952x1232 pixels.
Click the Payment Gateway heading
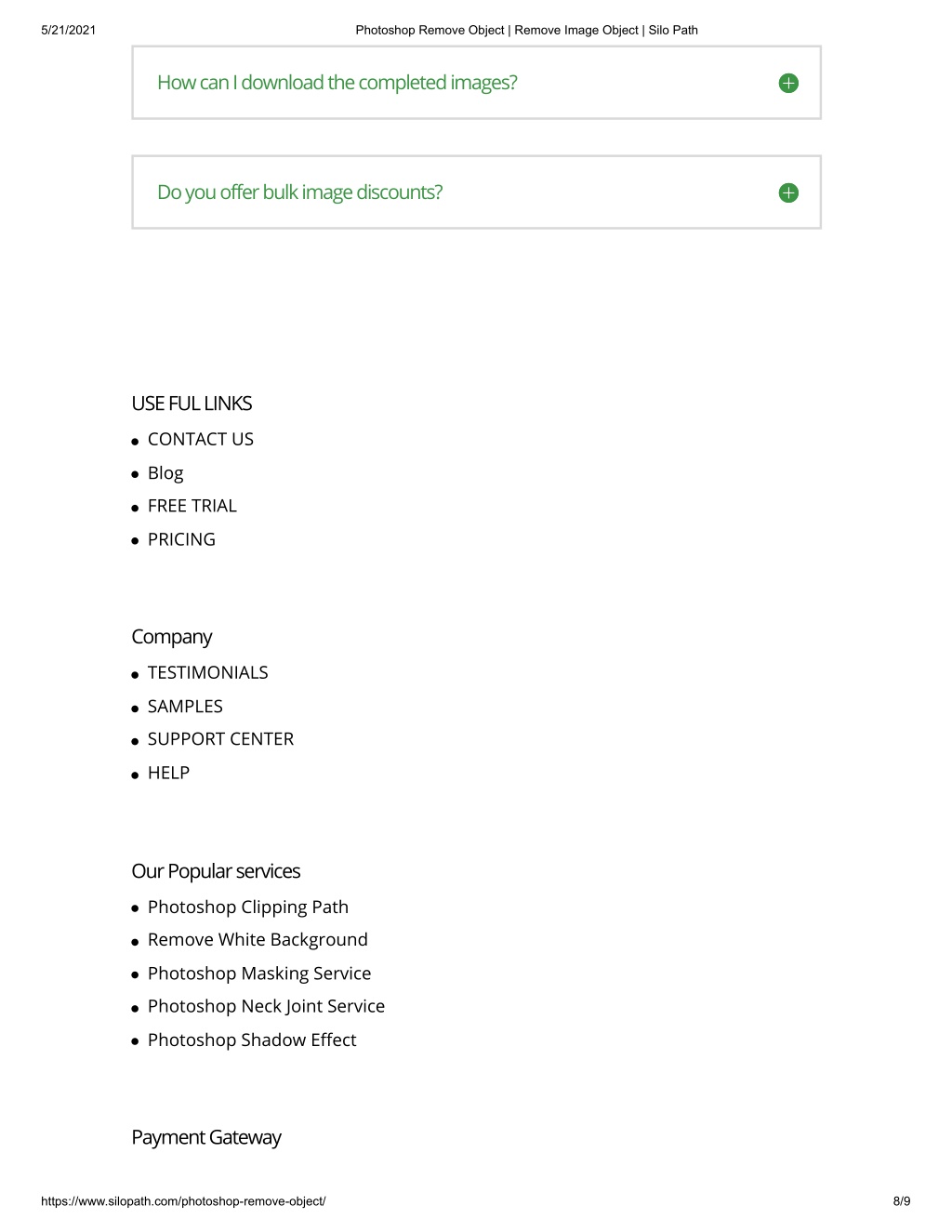pyautogui.click(x=206, y=1137)
